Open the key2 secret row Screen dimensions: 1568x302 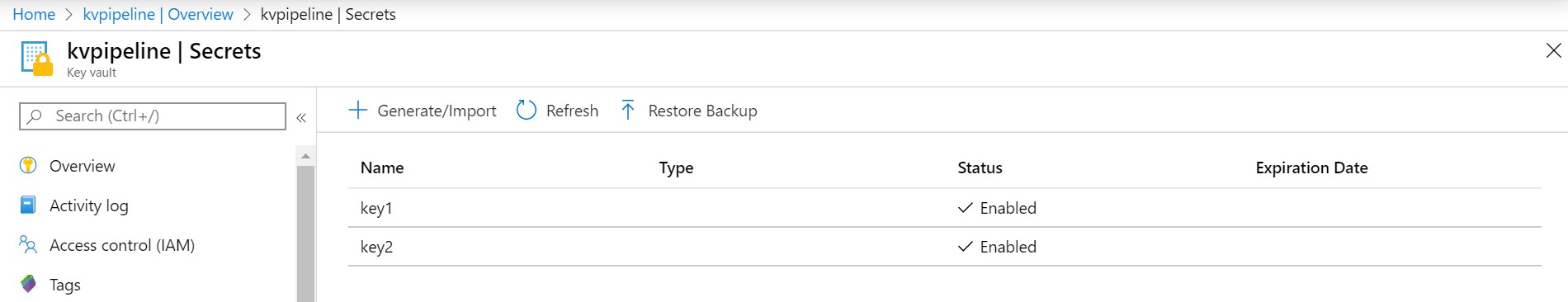tap(944, 247)
